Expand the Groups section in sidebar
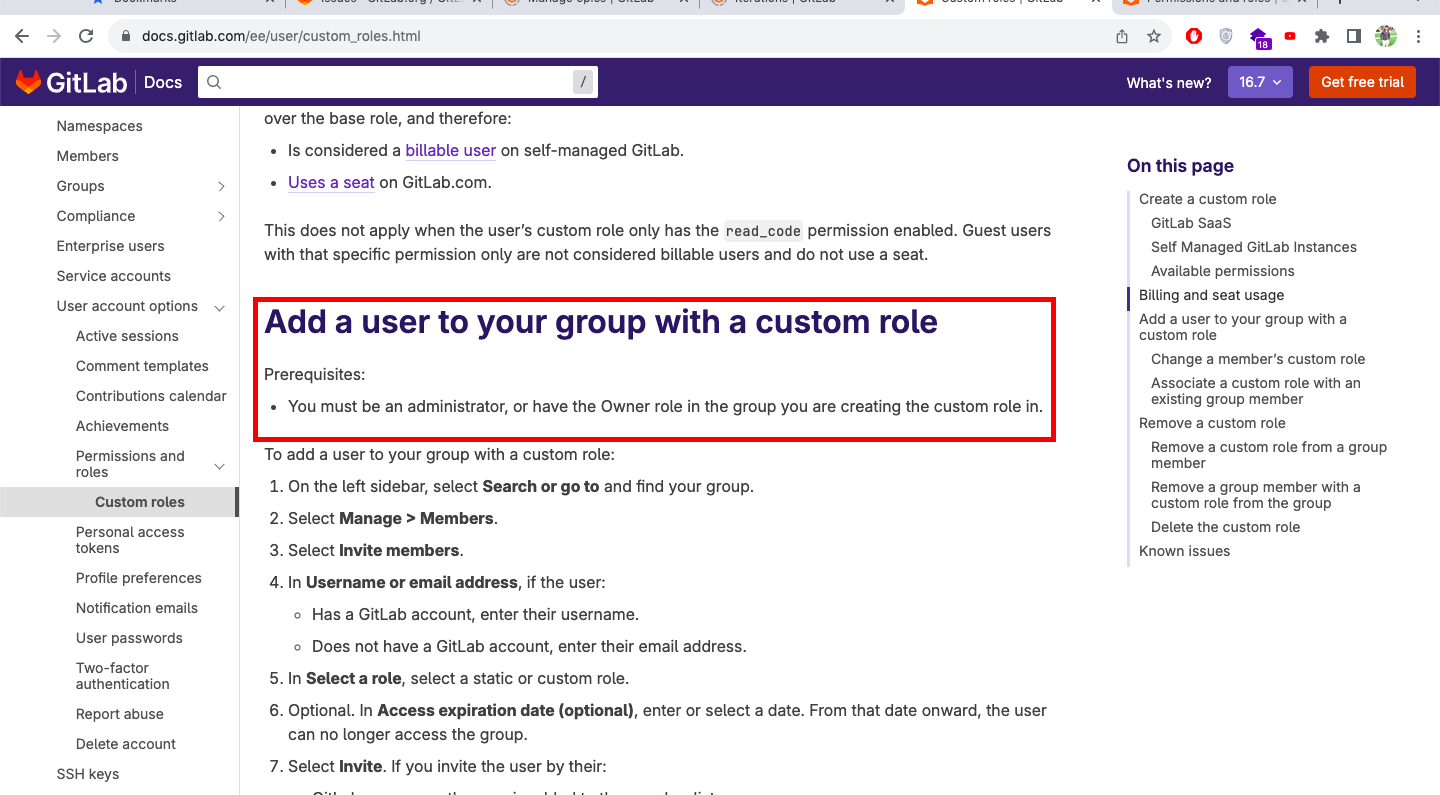1440x795 pixels. tap(221, 186)
